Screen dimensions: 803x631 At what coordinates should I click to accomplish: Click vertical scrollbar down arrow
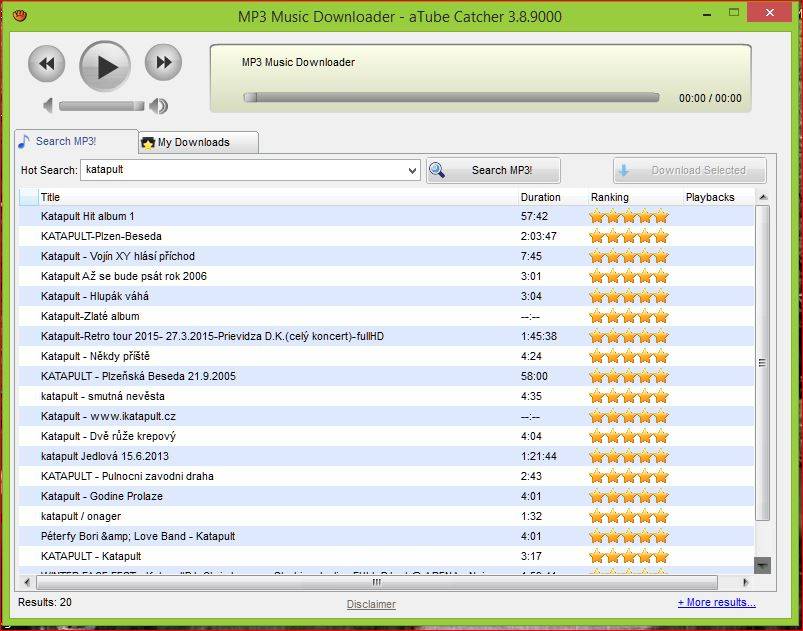(x=763, y=565)
